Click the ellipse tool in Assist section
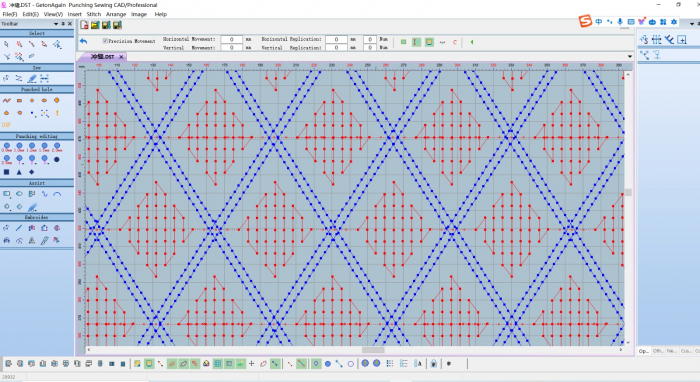The image size is (700, 382). pos(19,194)
